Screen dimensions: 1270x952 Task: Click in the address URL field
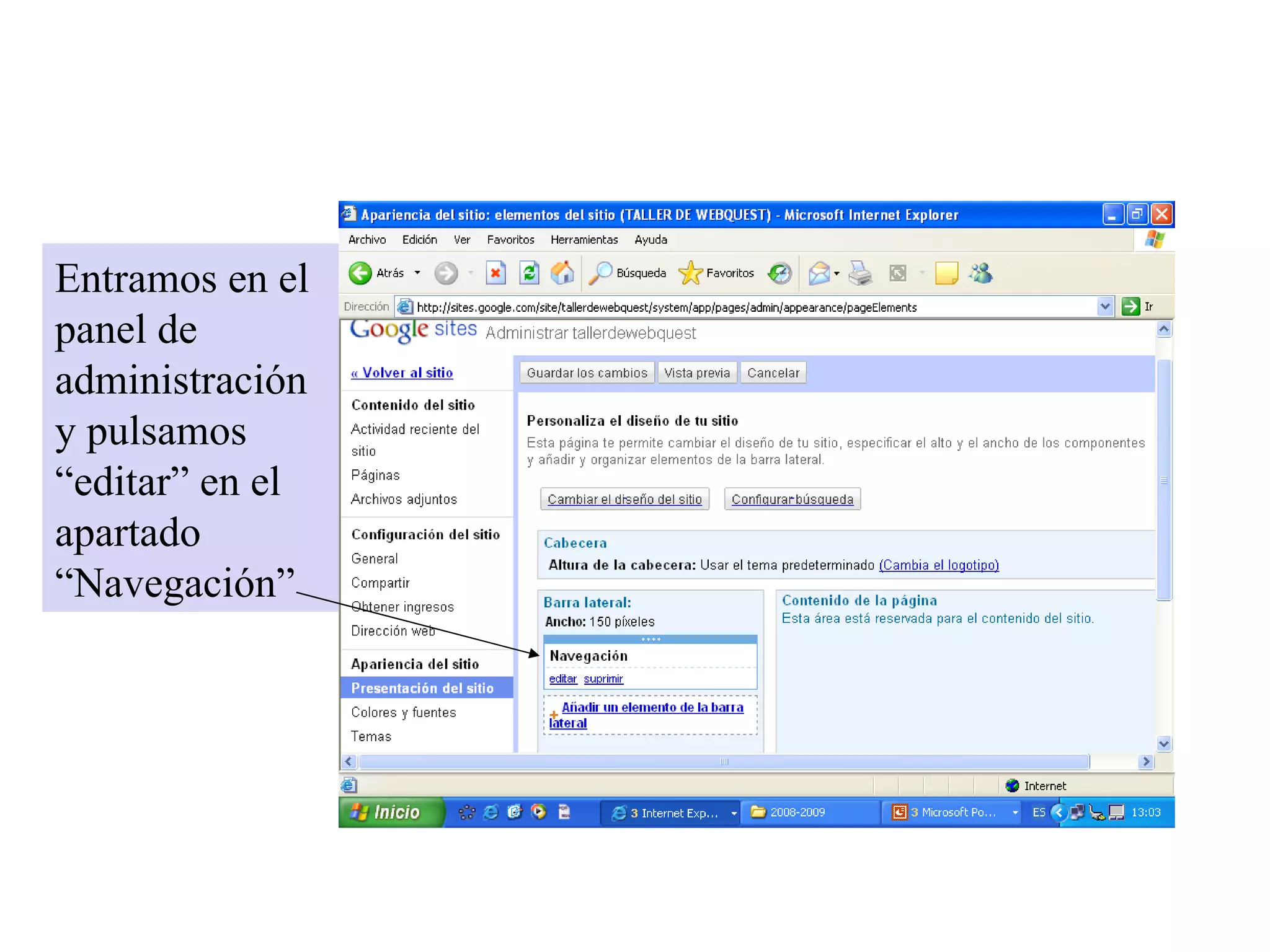(753, 307)
